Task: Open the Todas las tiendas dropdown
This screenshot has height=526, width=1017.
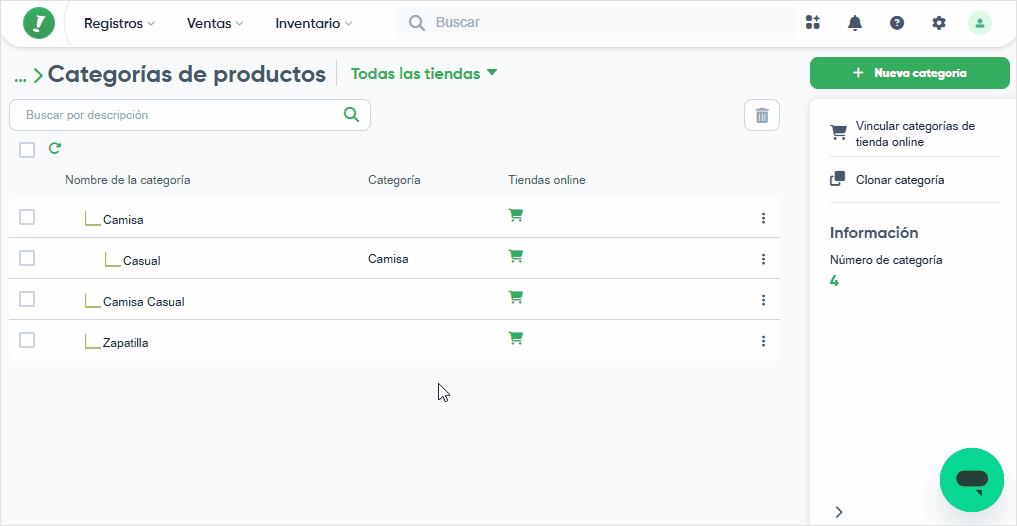Action: pyautogui.click(x=424, y=73)
